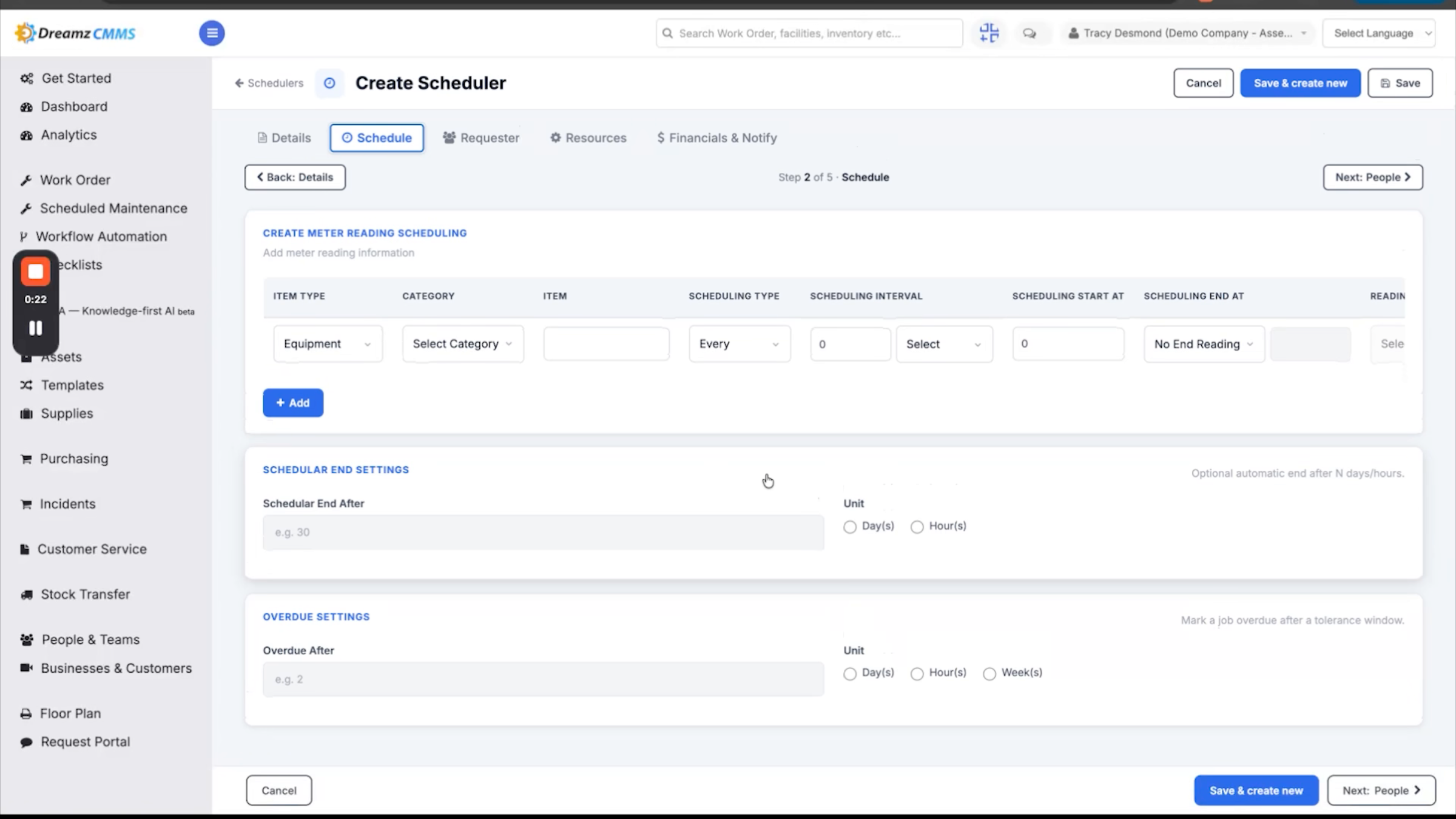This screenshot has width=1456, height=819.
Task: Open the No End Reading dropdown
Action: click(x=1204, y=344)
